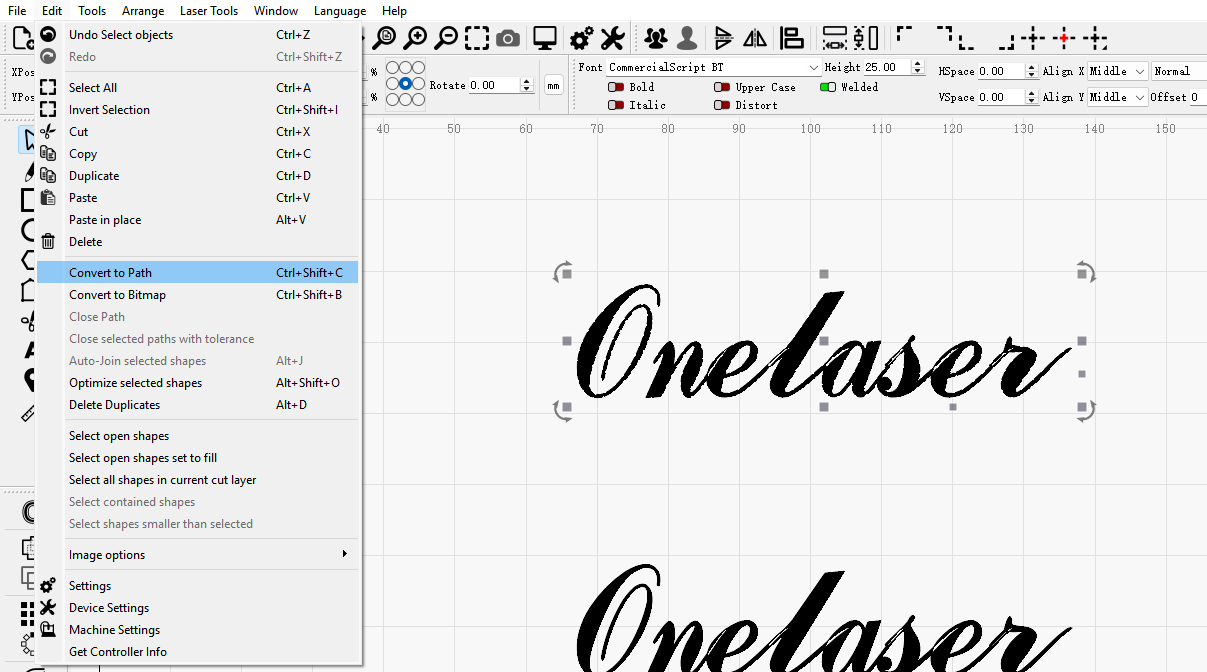
Task: Open Device Settings wrench-and-screwdriver toolbar icon
Action: (x=612, y=38)
